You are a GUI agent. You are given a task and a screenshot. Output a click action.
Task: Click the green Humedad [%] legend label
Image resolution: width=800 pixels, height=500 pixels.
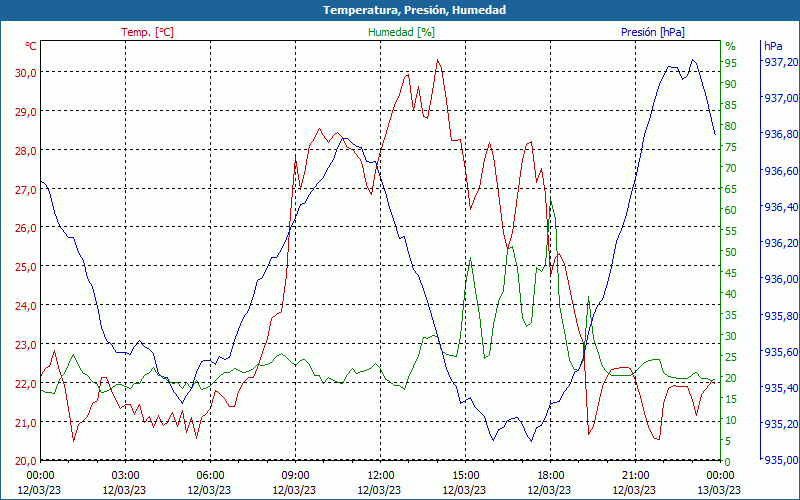[401, 32]
